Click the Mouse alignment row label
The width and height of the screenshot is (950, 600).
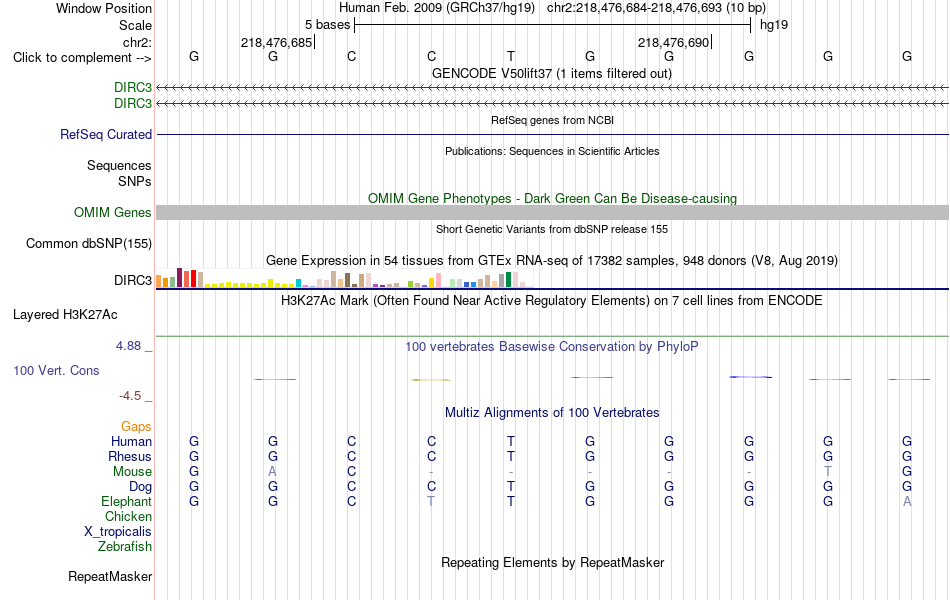[x=132, y=472]
